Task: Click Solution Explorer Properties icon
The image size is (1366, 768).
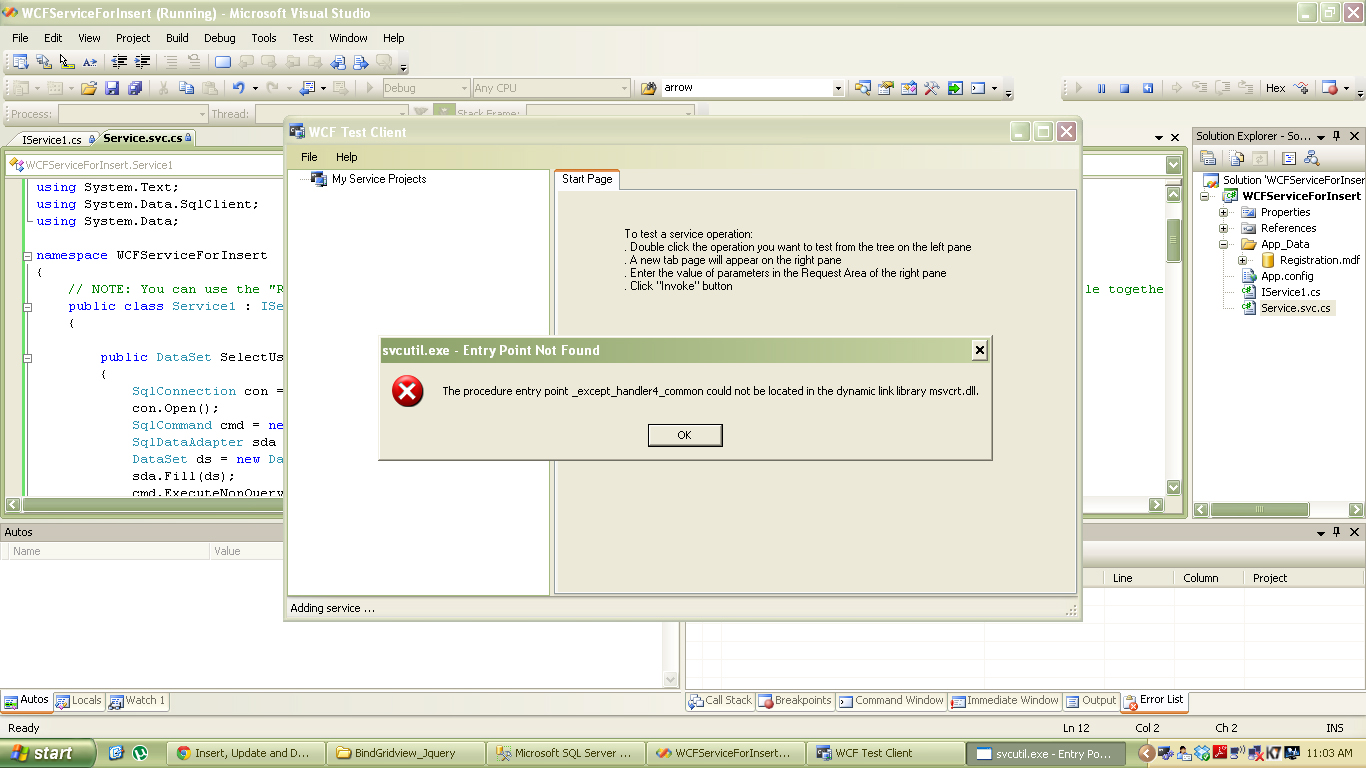Action: pyautogui.click(x=1208, y=158)
